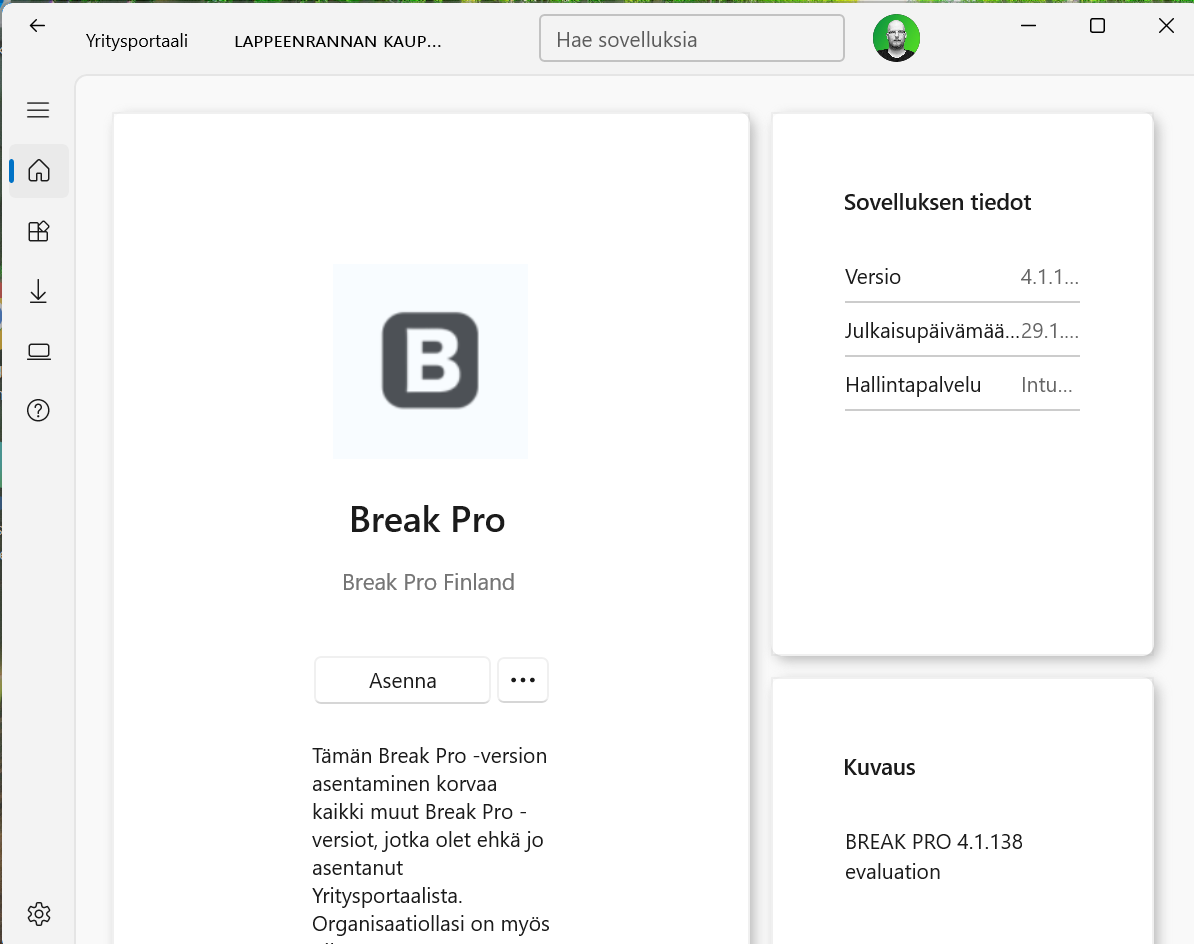Viewport: 1194px width, 944px height.
Task: Click the Asenna install button
Action: pyautogui.click(x=402, y=681)
